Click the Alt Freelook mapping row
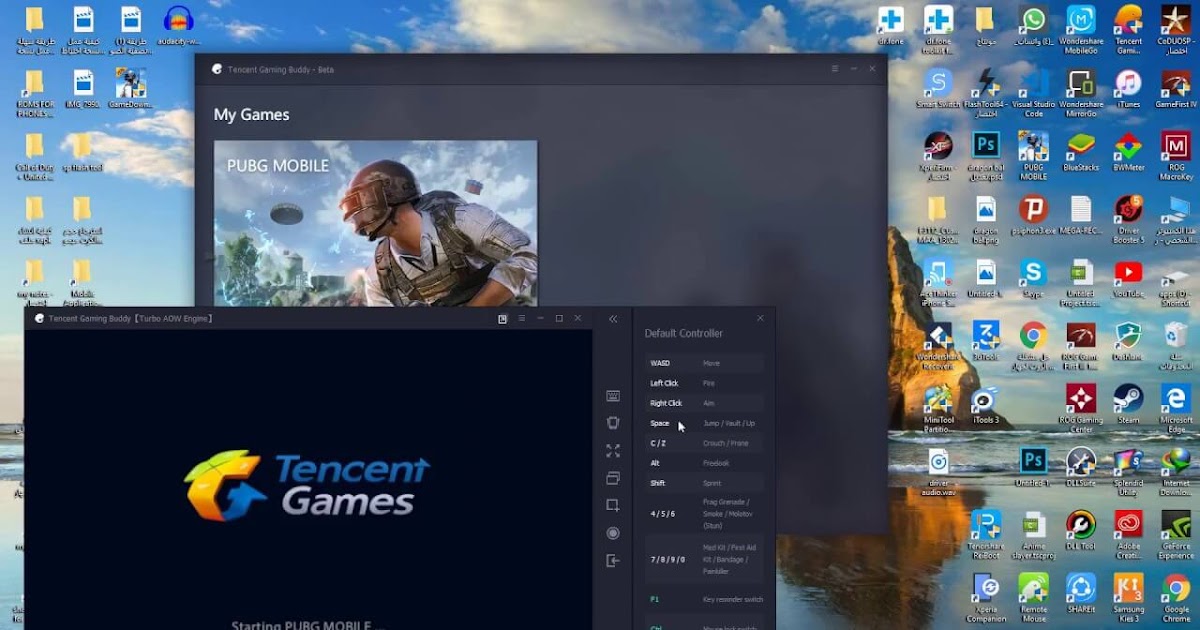1200x630 pixels. tap(704, 463)
